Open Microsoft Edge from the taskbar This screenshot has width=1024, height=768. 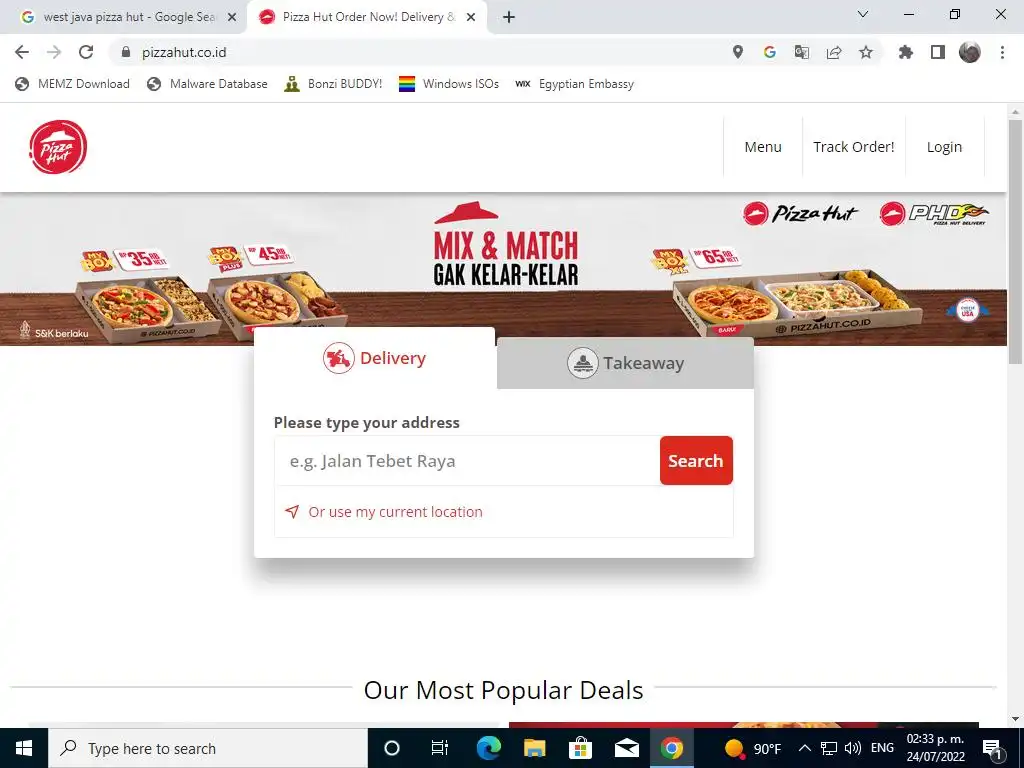click(488, 748)
